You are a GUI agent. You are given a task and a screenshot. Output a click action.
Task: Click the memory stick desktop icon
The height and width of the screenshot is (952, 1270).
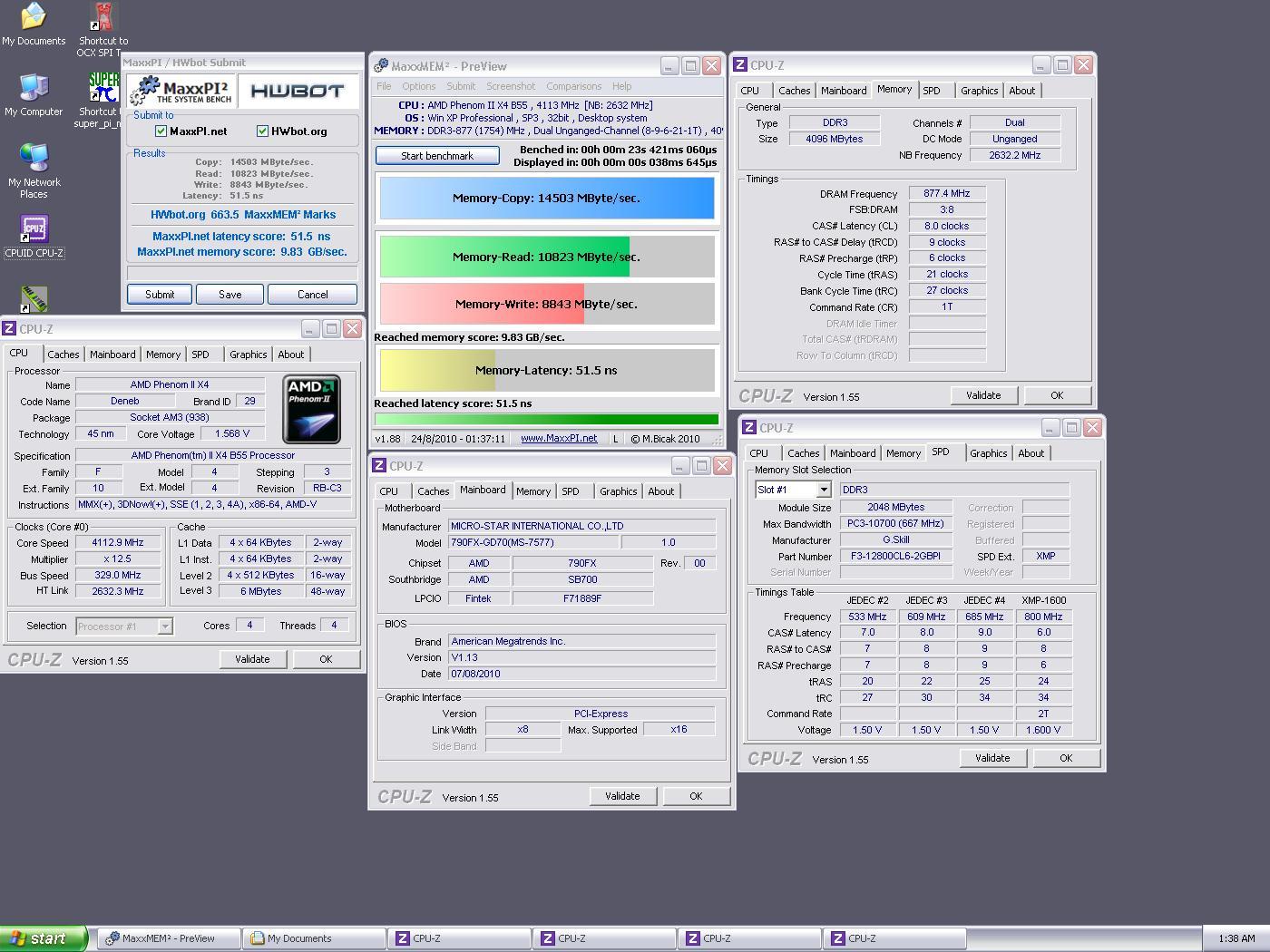[34, 298]
